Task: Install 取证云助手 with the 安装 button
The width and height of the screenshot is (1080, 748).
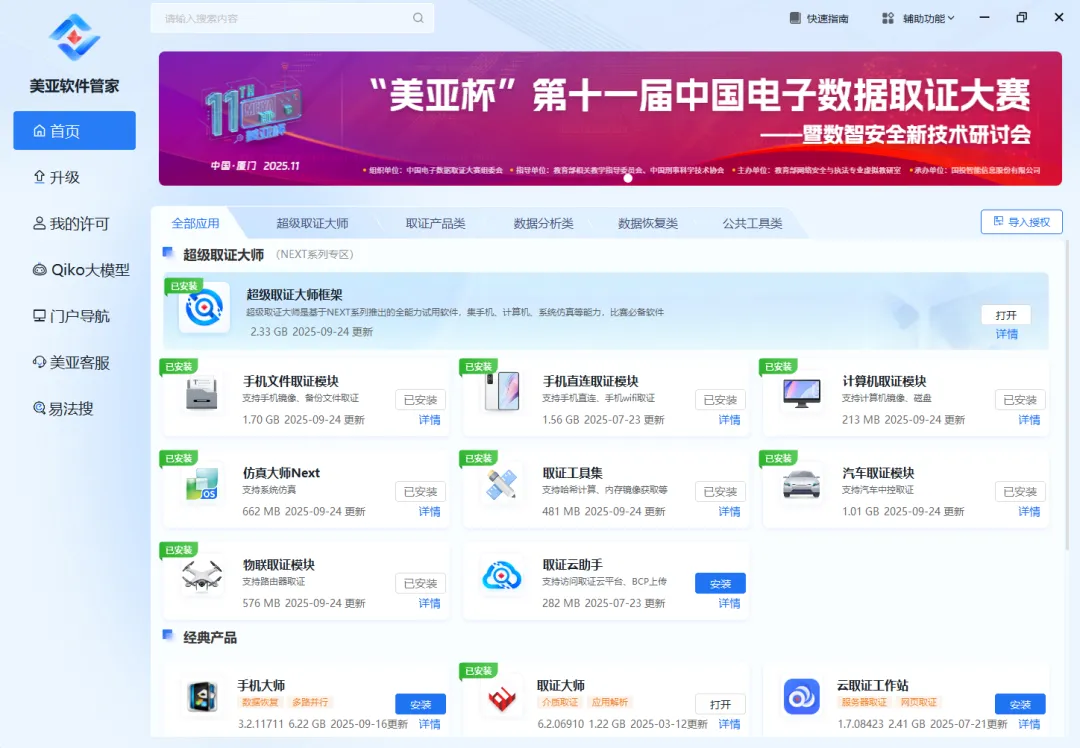Action: (720, 583)
